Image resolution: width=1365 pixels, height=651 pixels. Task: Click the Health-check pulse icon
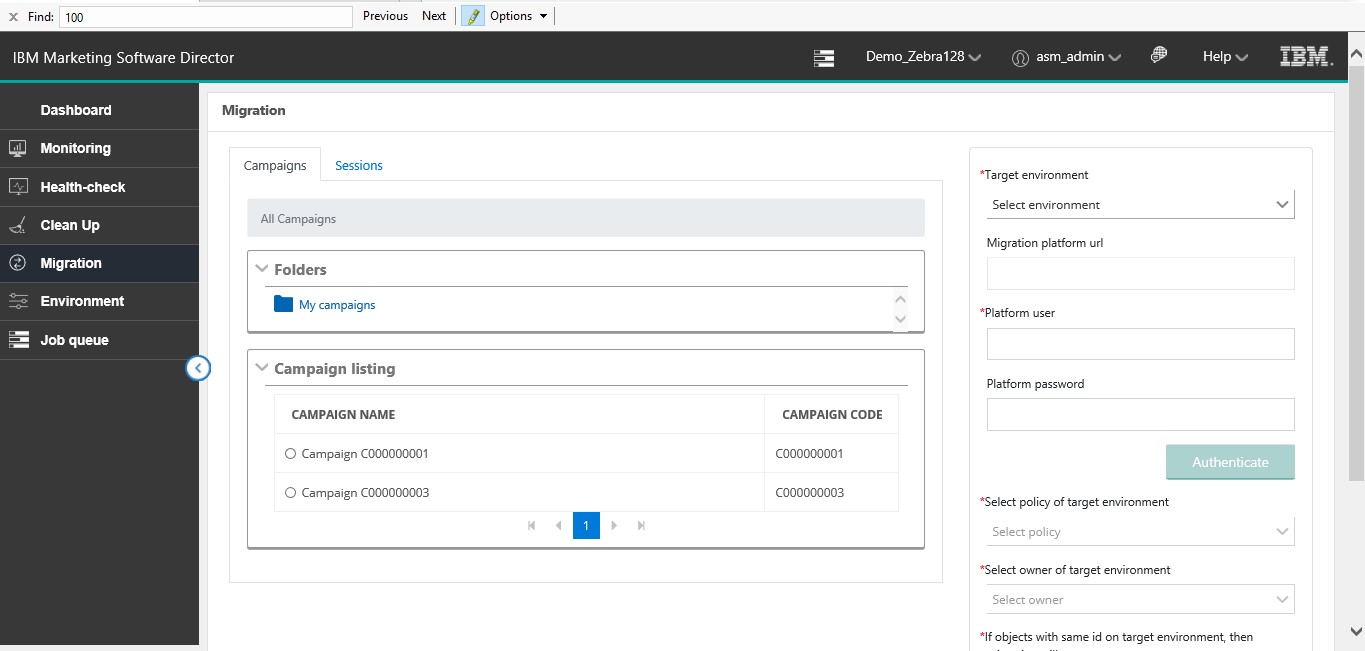tap(18, 187)
